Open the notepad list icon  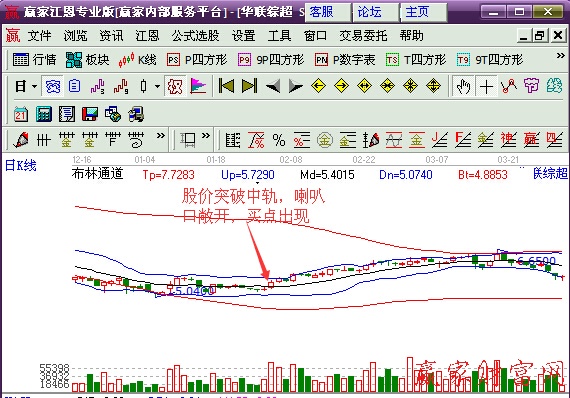[x=67, y=114]
